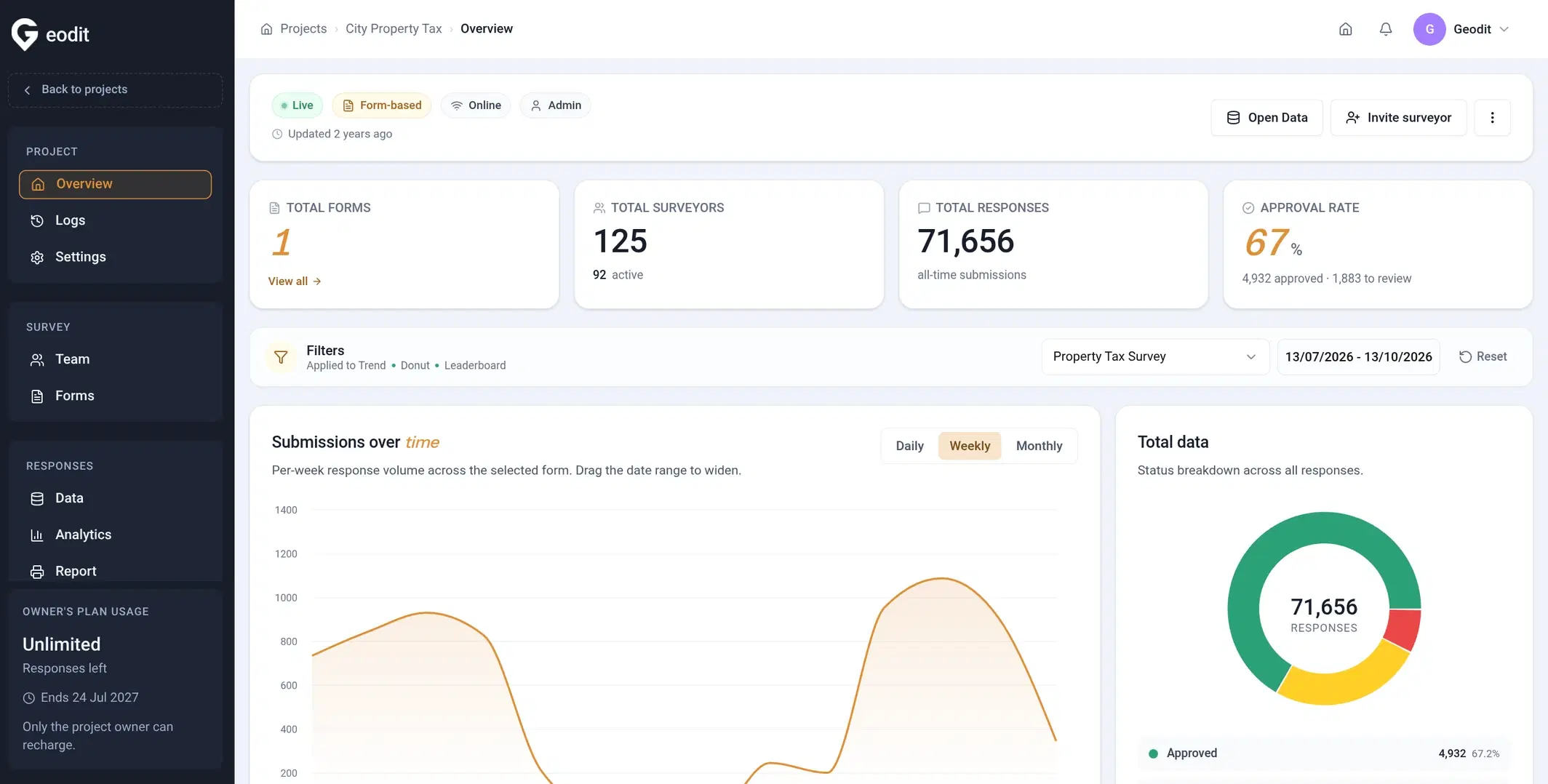Screen dimensions: 1548x784
Task: Click City Property Tax breadcrumb
Action: coord(394,29)
